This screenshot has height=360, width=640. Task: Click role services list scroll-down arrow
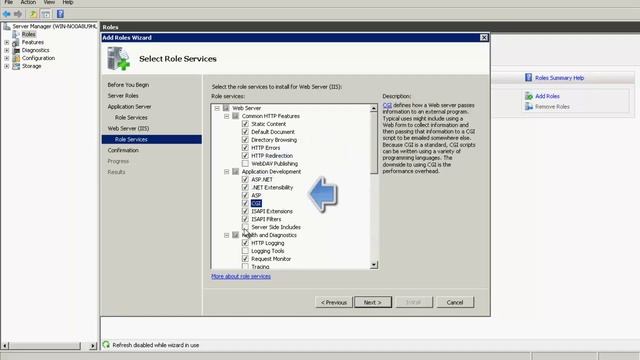click(373, 265)
